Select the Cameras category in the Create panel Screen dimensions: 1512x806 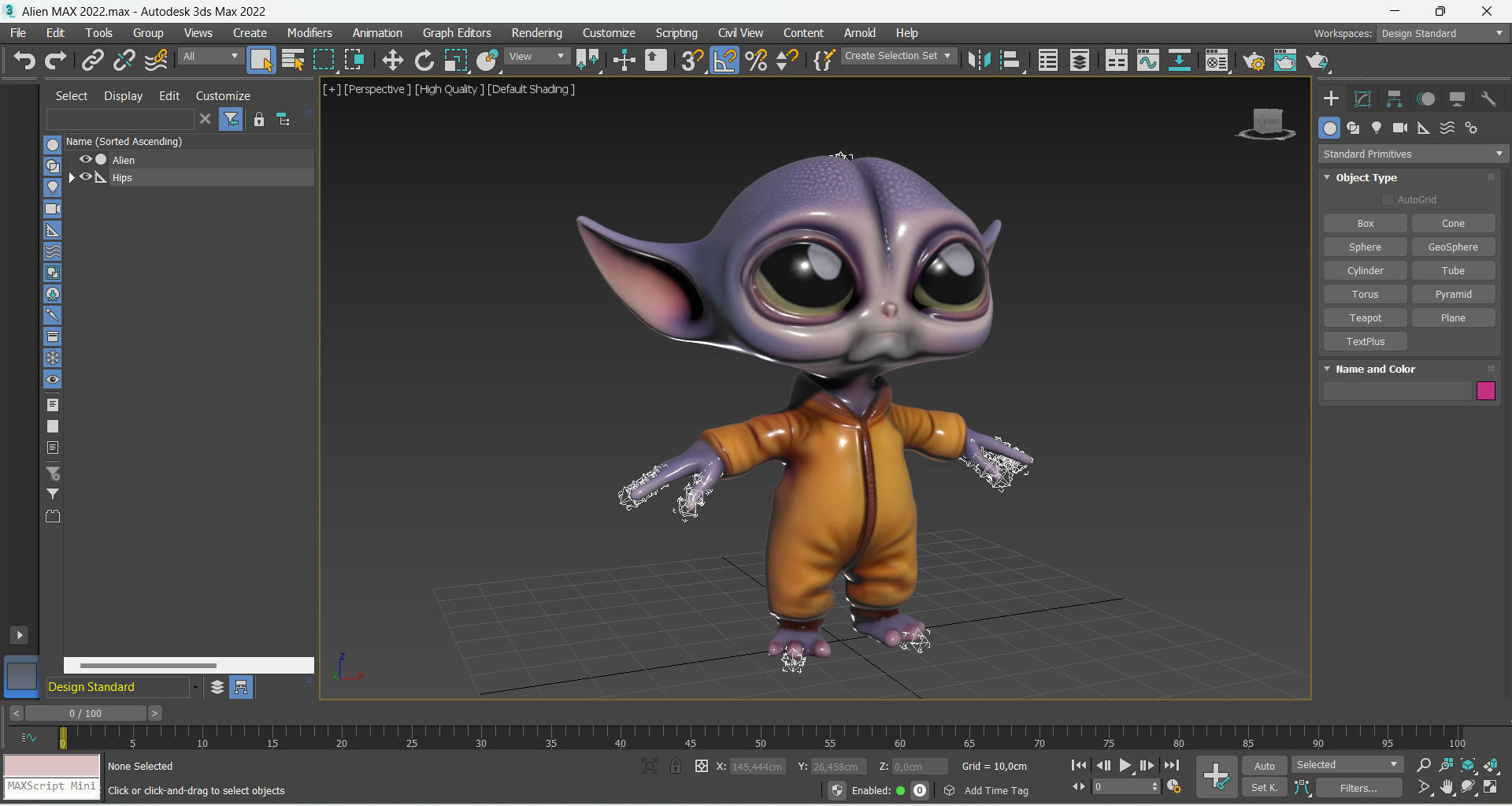1400,128
